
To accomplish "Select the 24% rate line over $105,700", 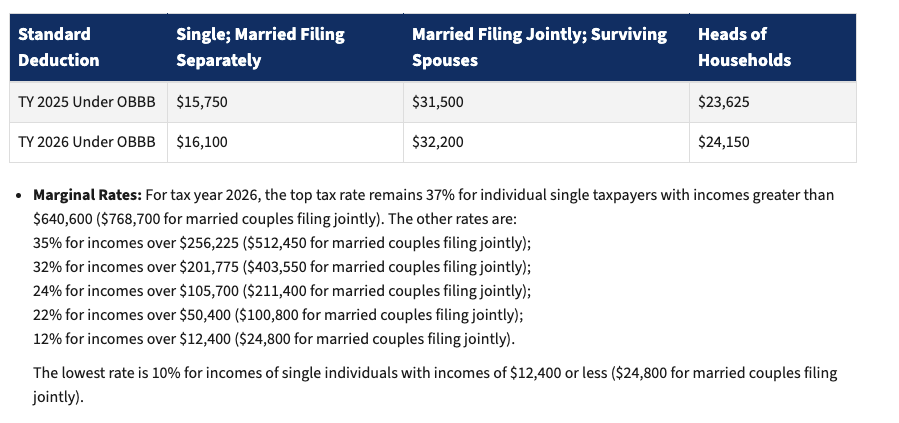I will point(281,291).
